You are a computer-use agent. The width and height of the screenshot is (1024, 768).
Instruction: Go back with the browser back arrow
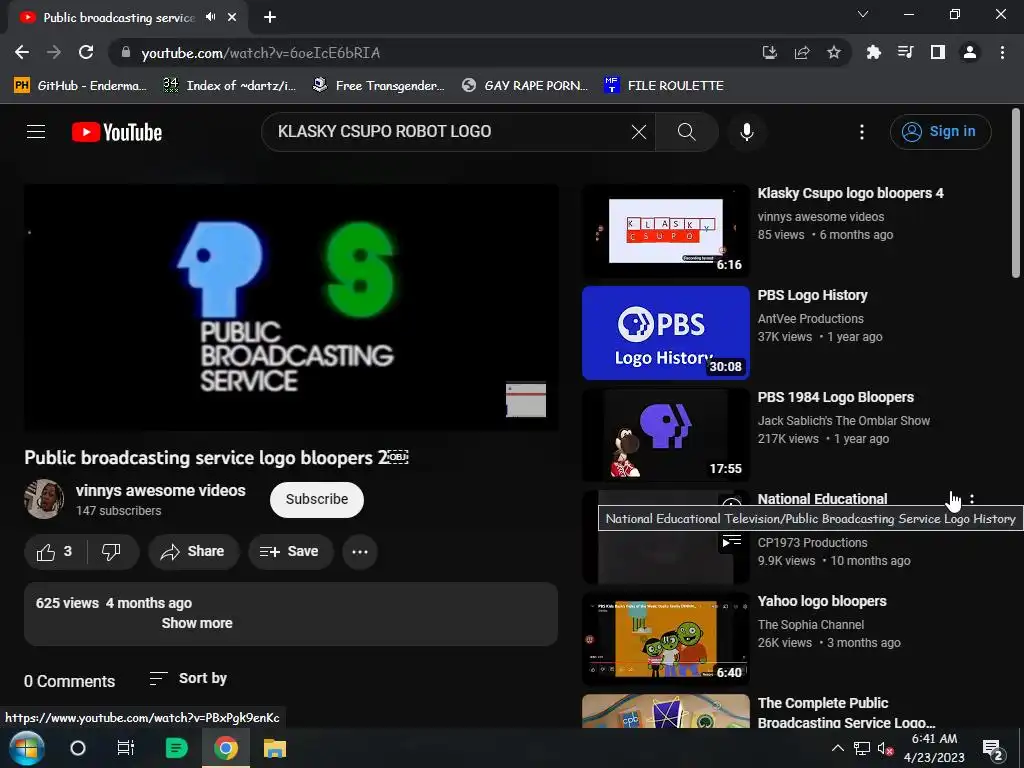(x=22, y=52)
